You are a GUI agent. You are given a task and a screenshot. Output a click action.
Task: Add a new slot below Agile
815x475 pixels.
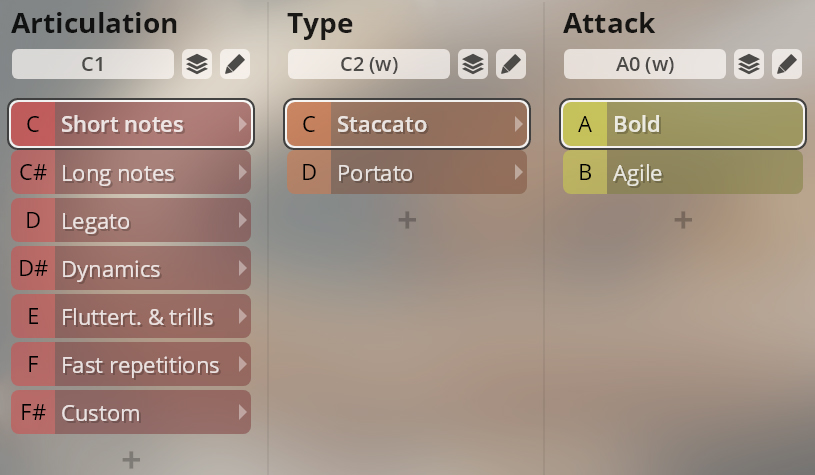coord(683,220)
